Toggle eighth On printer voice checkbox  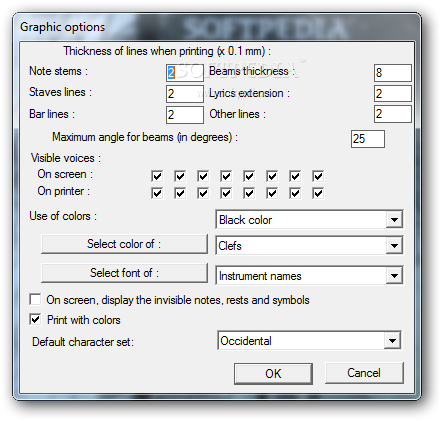318,193
